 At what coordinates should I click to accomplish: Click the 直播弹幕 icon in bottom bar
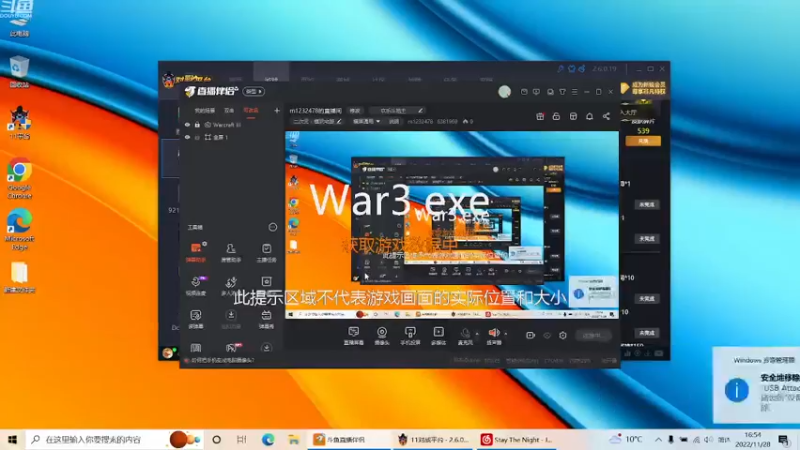tap(353, 336)
